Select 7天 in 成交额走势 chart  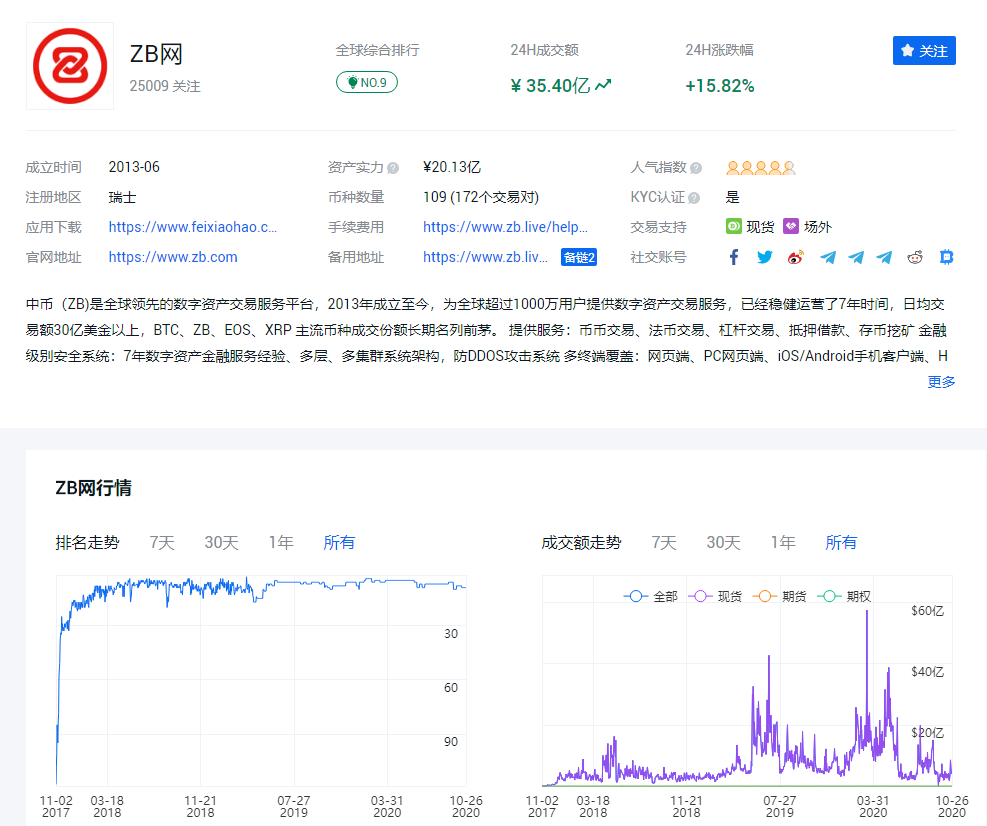tap(664, 543)
